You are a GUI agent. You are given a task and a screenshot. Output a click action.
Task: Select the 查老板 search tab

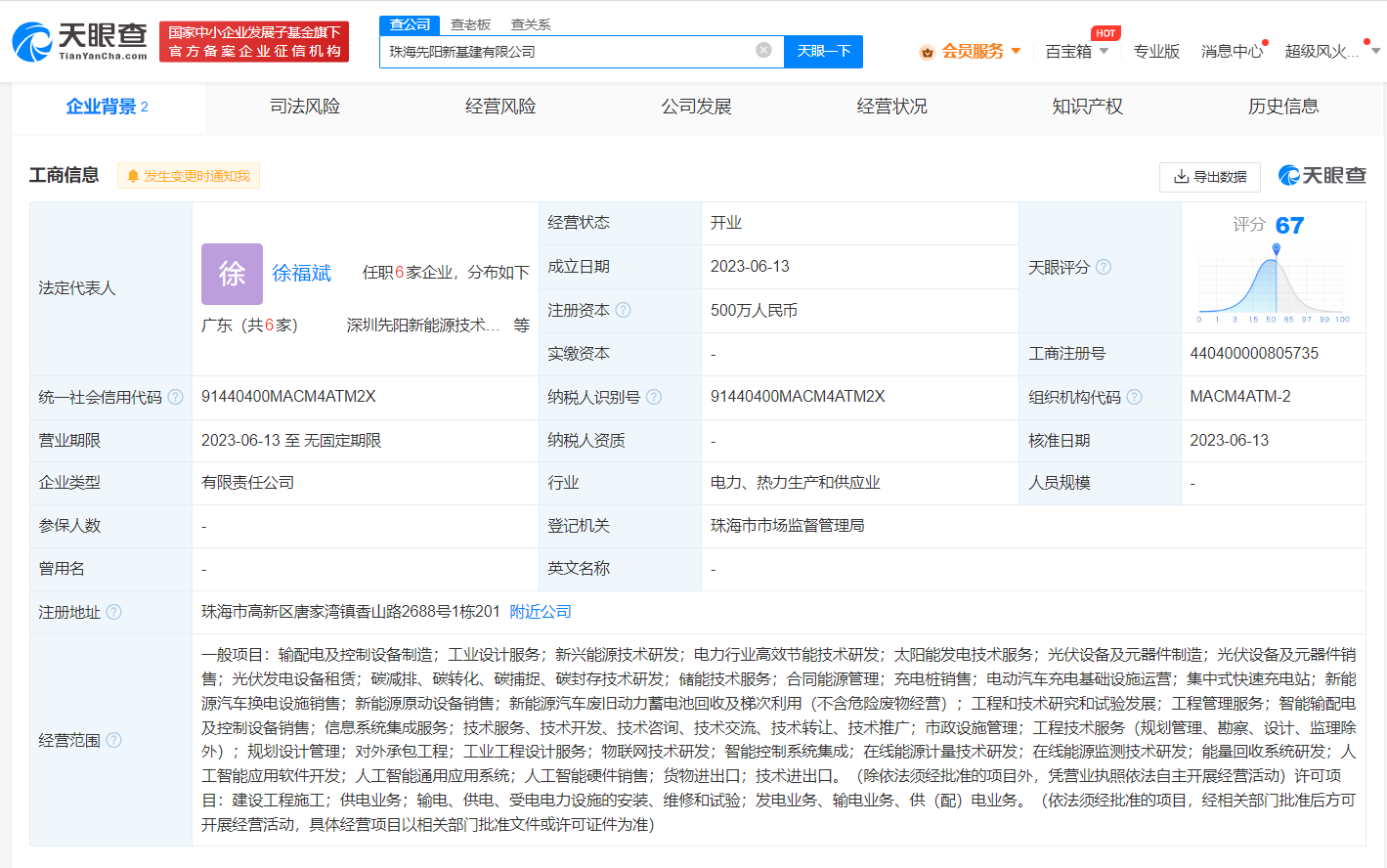pyautogui.click(x=470, y=24)
